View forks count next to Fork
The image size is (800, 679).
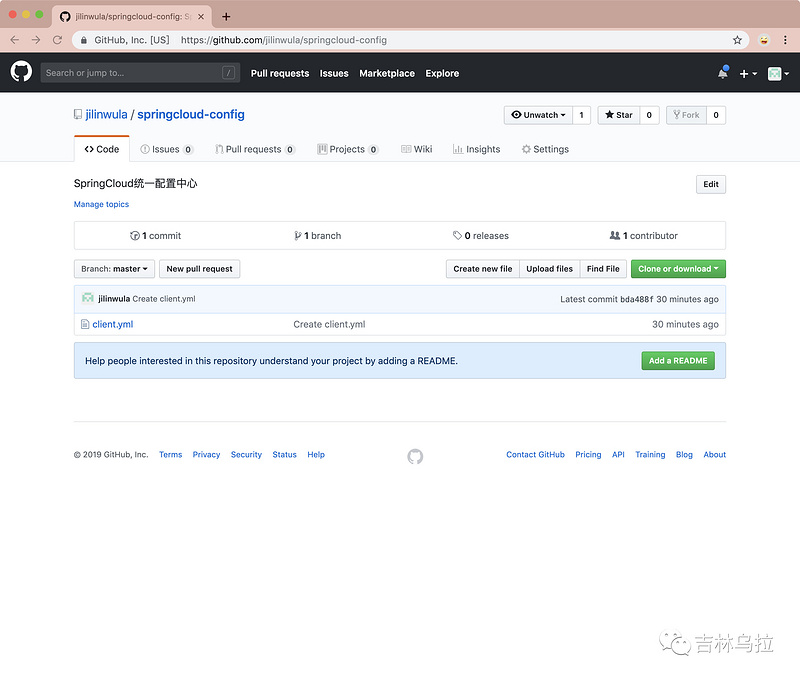[x=716, y=115]
